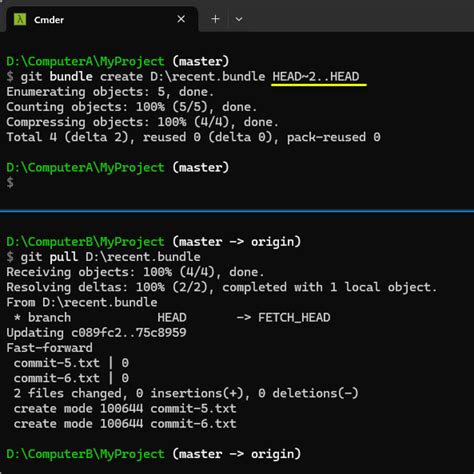Click 'Counting objects: 100% (5/5), done.' line

tap(131, 107)
